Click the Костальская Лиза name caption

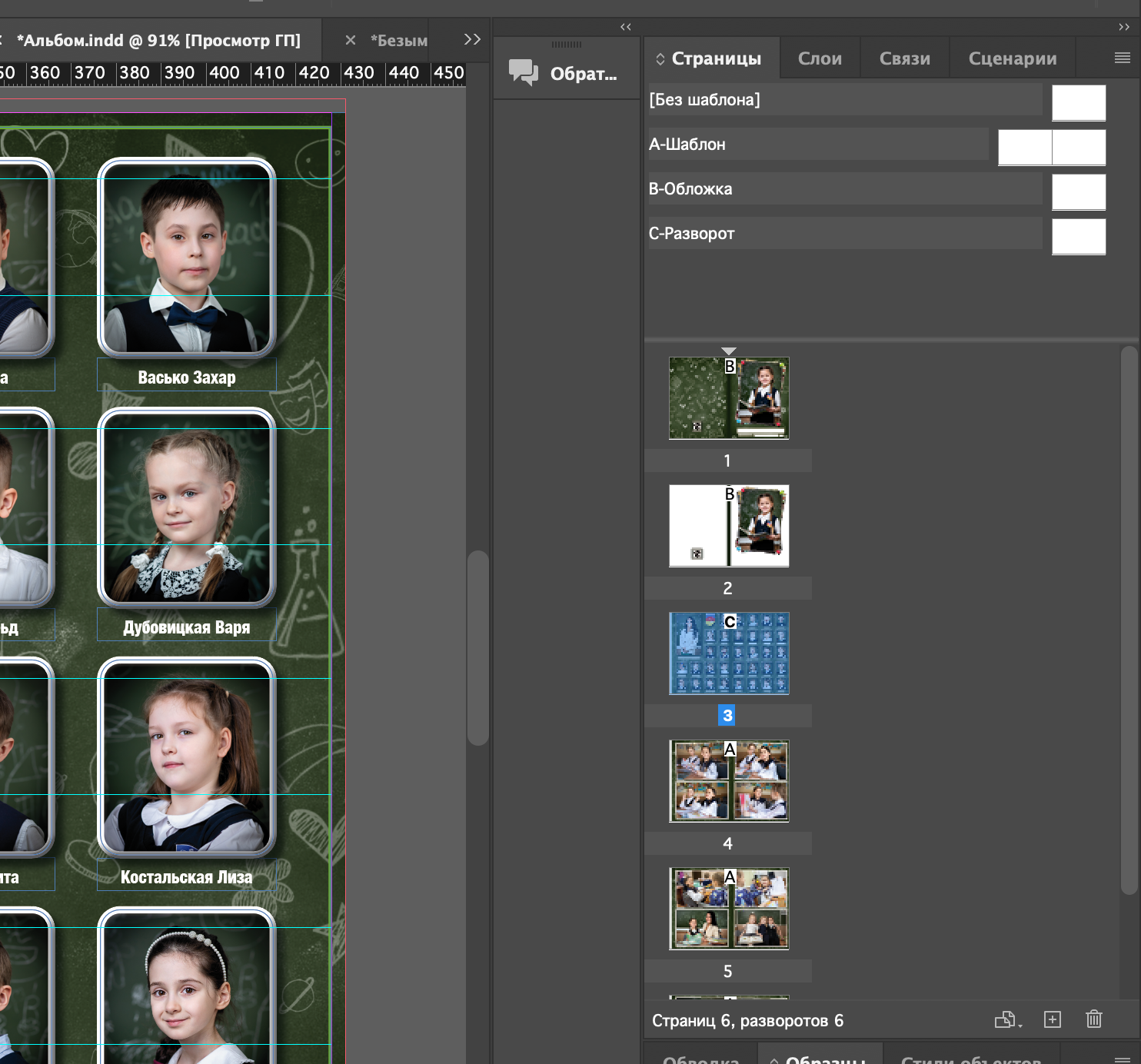187,877
